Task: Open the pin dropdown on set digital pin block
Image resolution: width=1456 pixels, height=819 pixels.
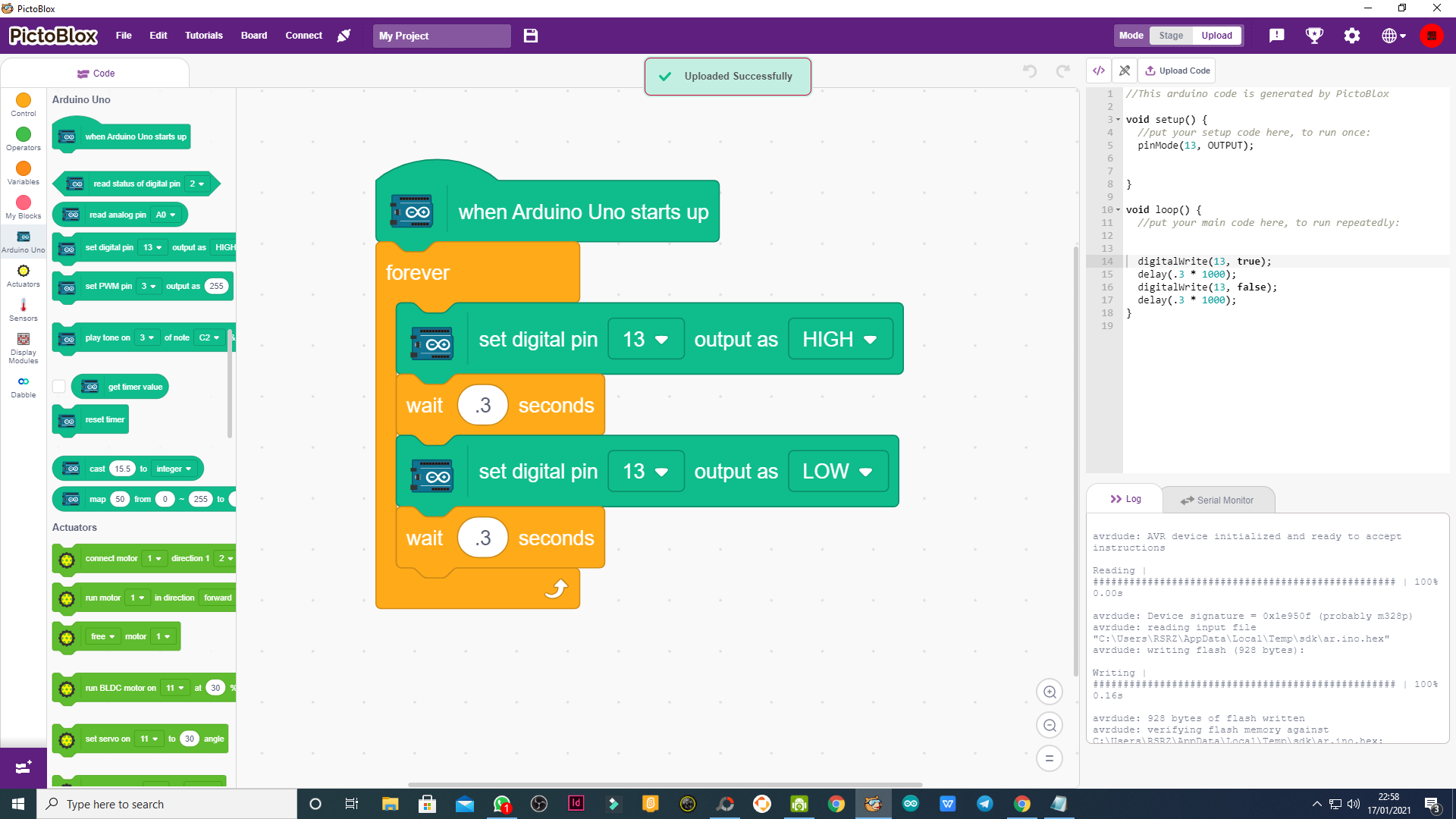Action: pos(645,339)
